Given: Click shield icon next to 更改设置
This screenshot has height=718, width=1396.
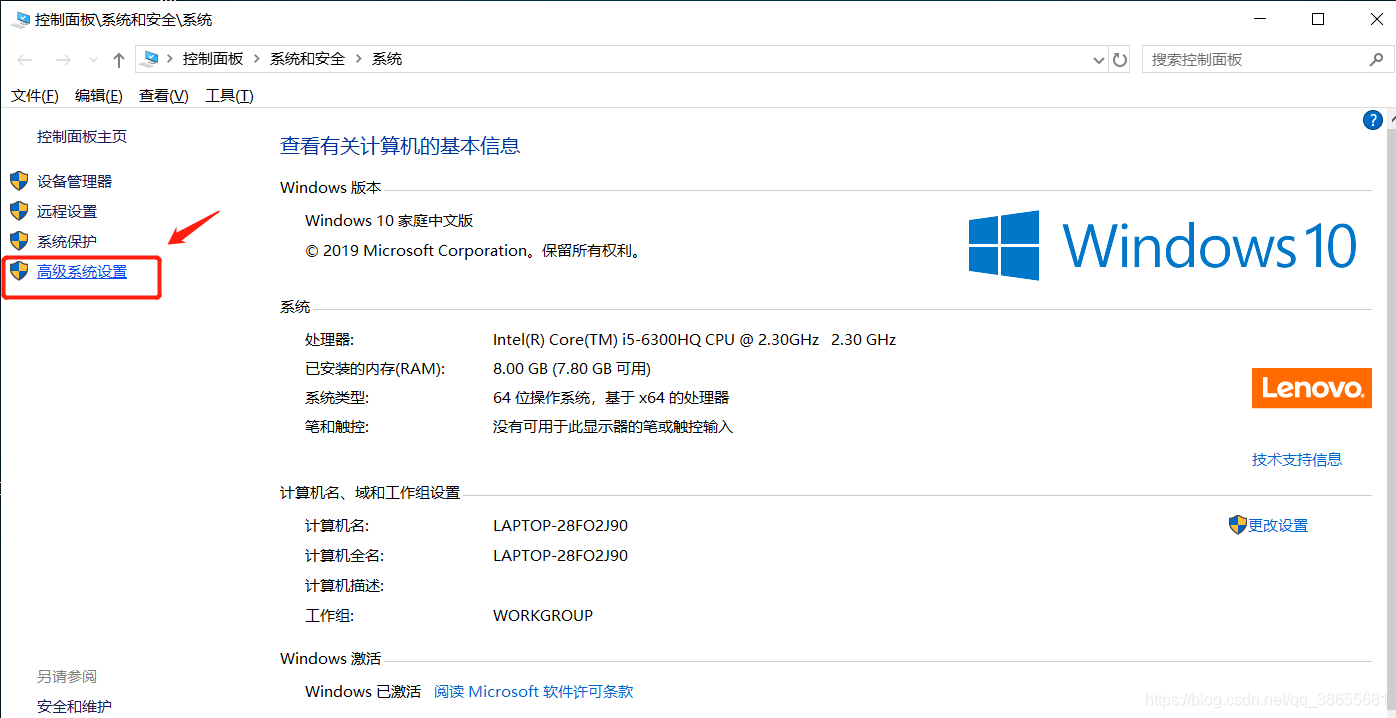Looking at the screenshot, I should click(1238, 525).
